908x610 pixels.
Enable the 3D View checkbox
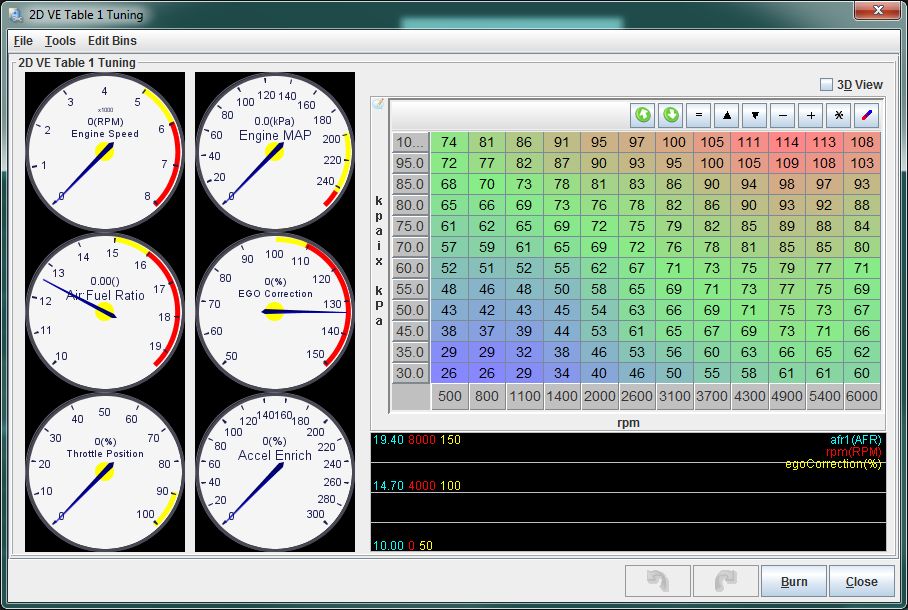[826, 85]
